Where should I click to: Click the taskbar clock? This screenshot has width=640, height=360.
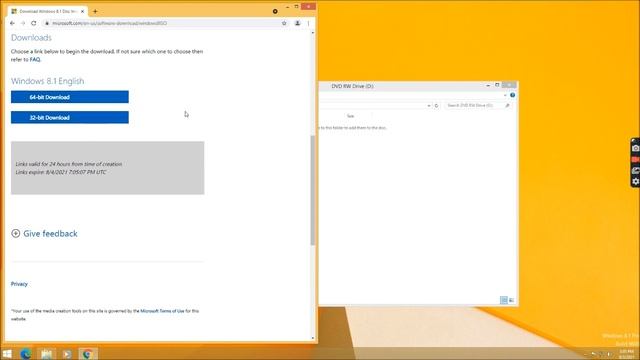pyautogui.click(x=627, y=354)
